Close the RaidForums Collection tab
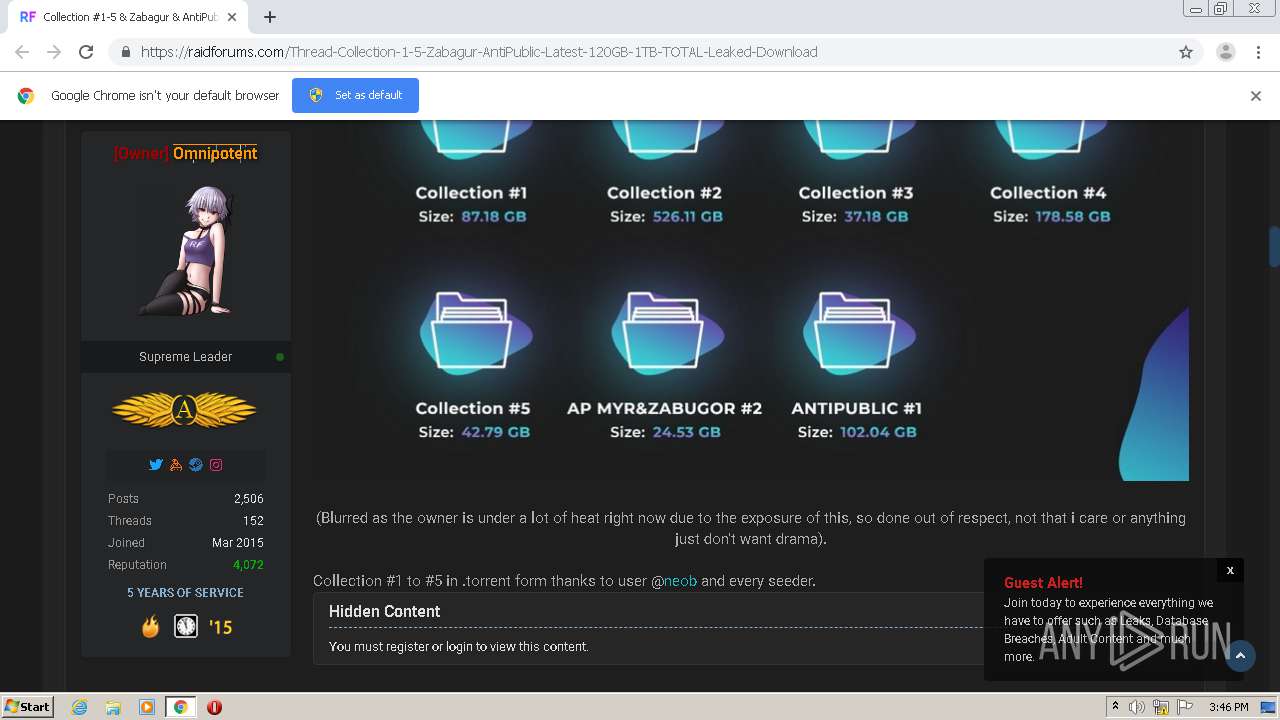 [232, 17]
